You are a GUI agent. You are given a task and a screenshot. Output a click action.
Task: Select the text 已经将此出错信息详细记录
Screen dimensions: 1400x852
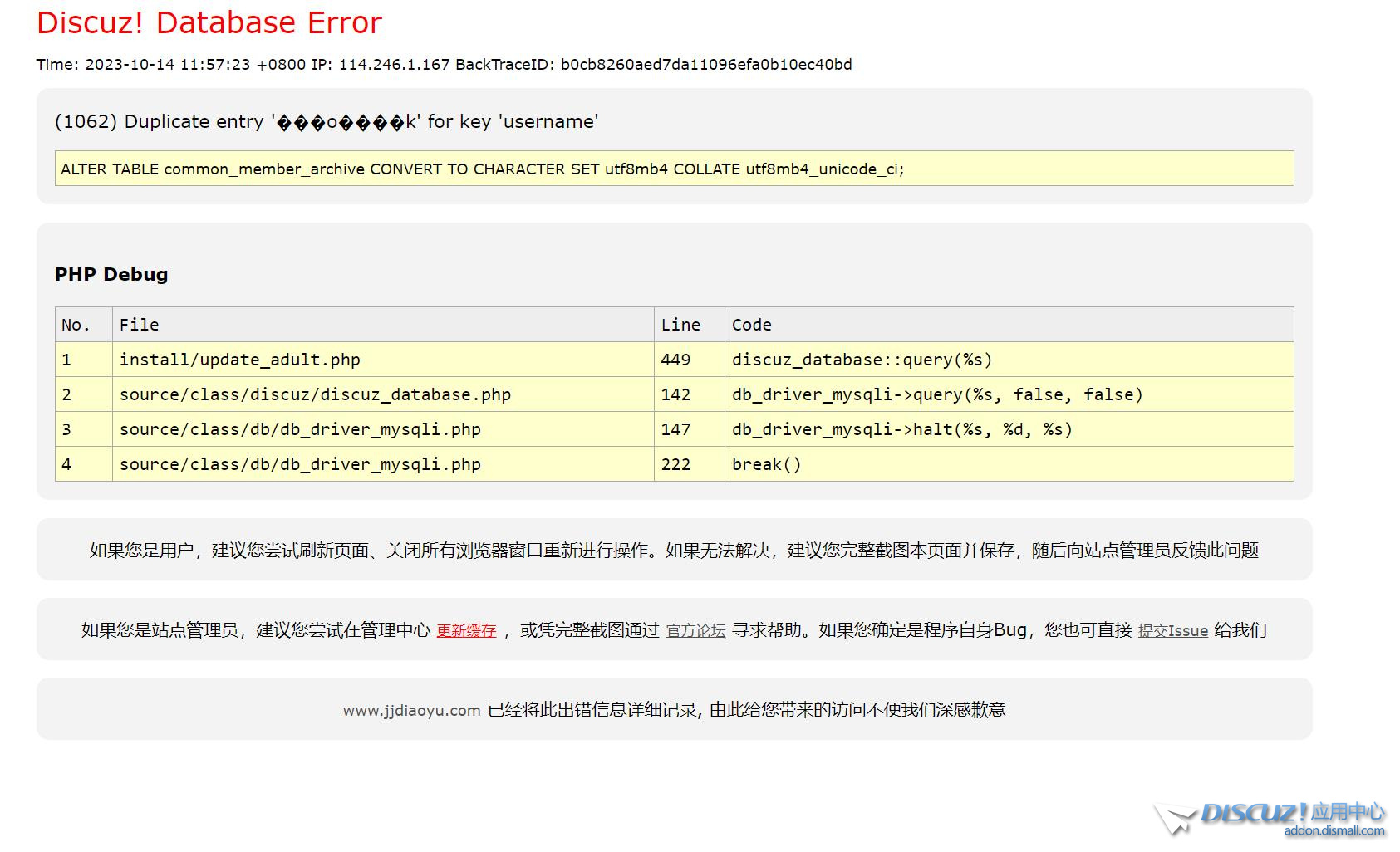(x=592, y=710)
